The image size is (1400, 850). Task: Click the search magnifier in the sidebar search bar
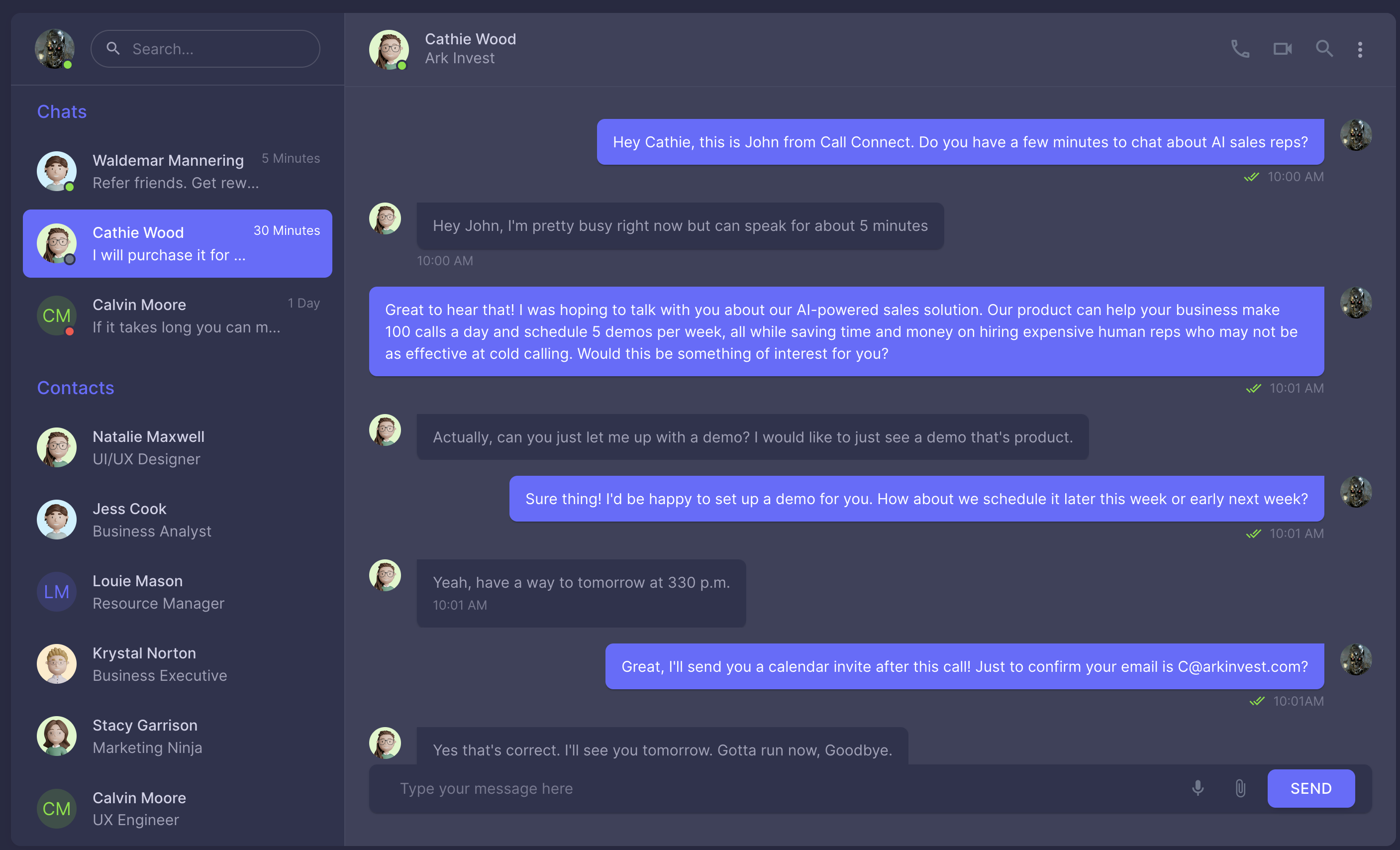[113, 48]
